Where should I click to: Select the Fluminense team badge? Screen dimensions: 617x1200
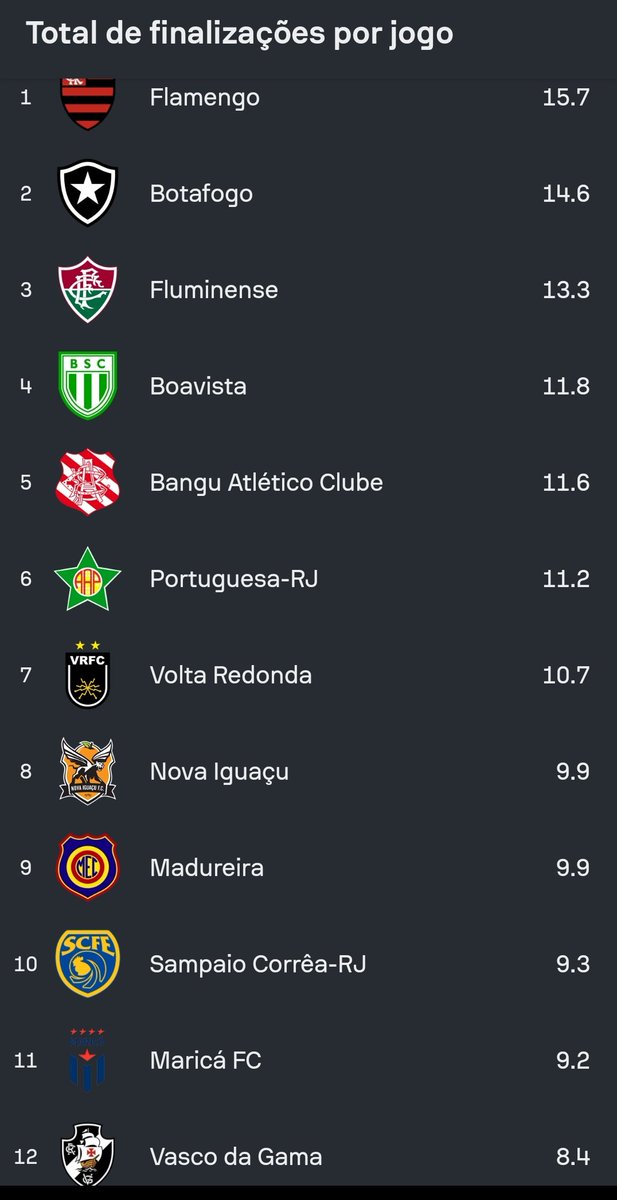coord(88,290)
